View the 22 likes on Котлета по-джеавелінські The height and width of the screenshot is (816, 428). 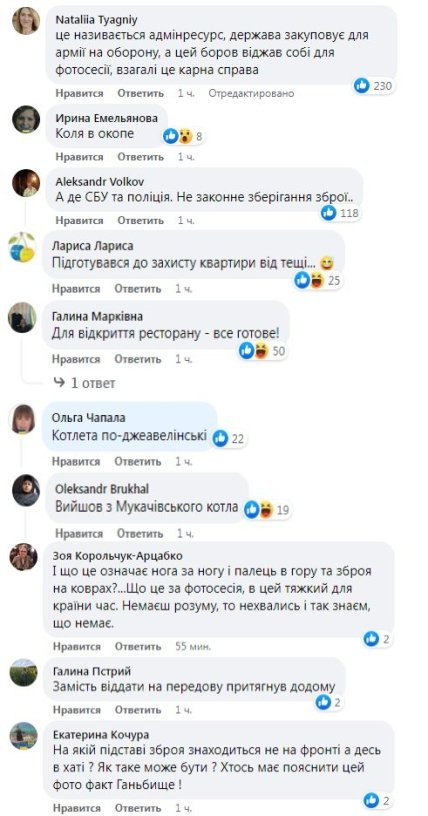(x=229, y=439)
